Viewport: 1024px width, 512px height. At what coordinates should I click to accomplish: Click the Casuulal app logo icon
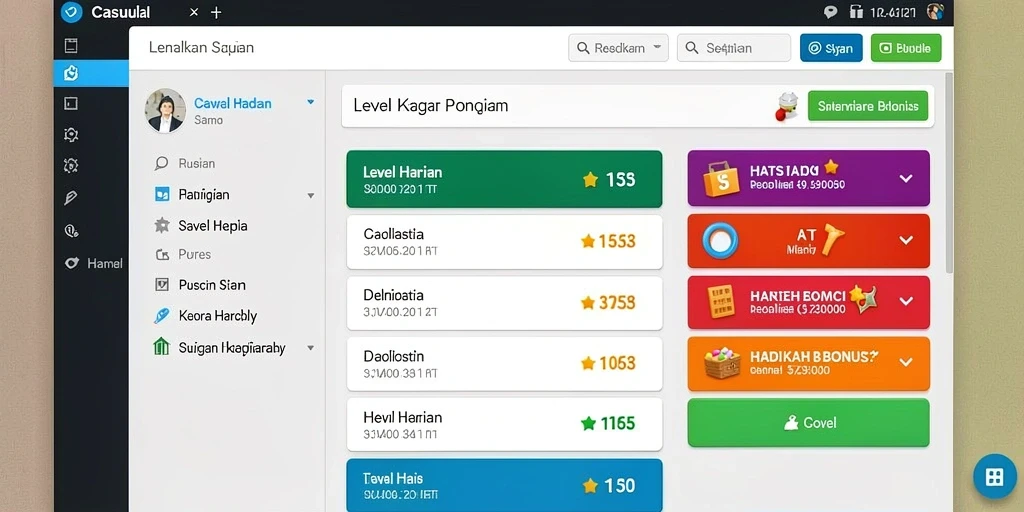(71, 11)
